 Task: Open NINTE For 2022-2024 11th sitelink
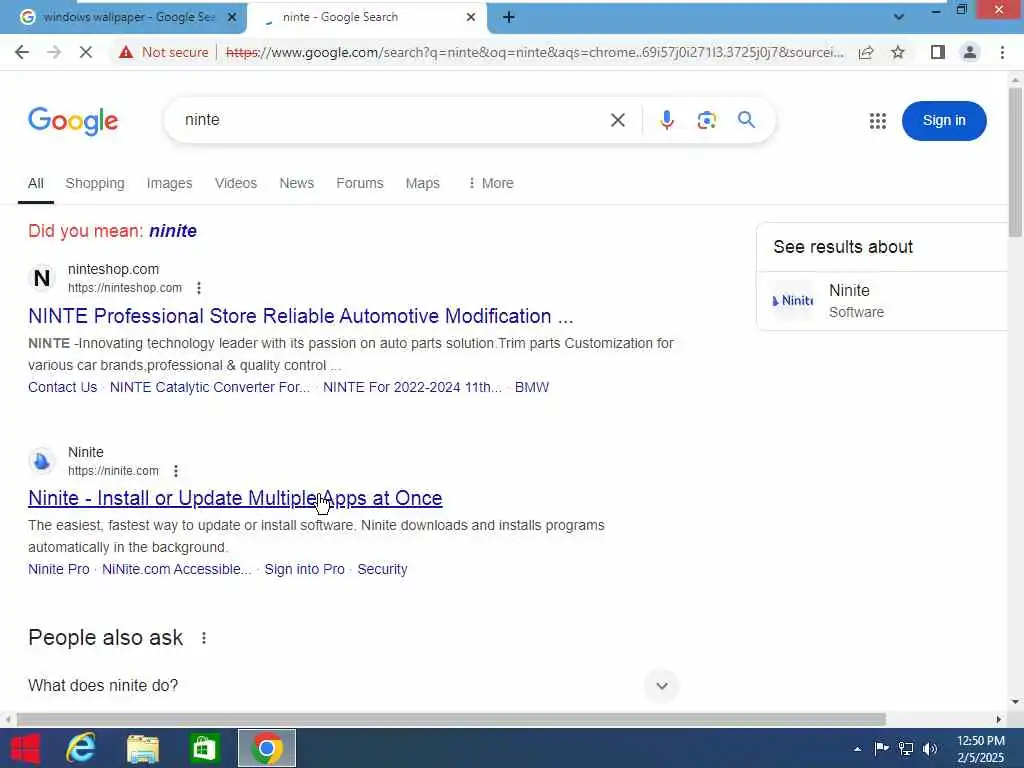(412, 387)
